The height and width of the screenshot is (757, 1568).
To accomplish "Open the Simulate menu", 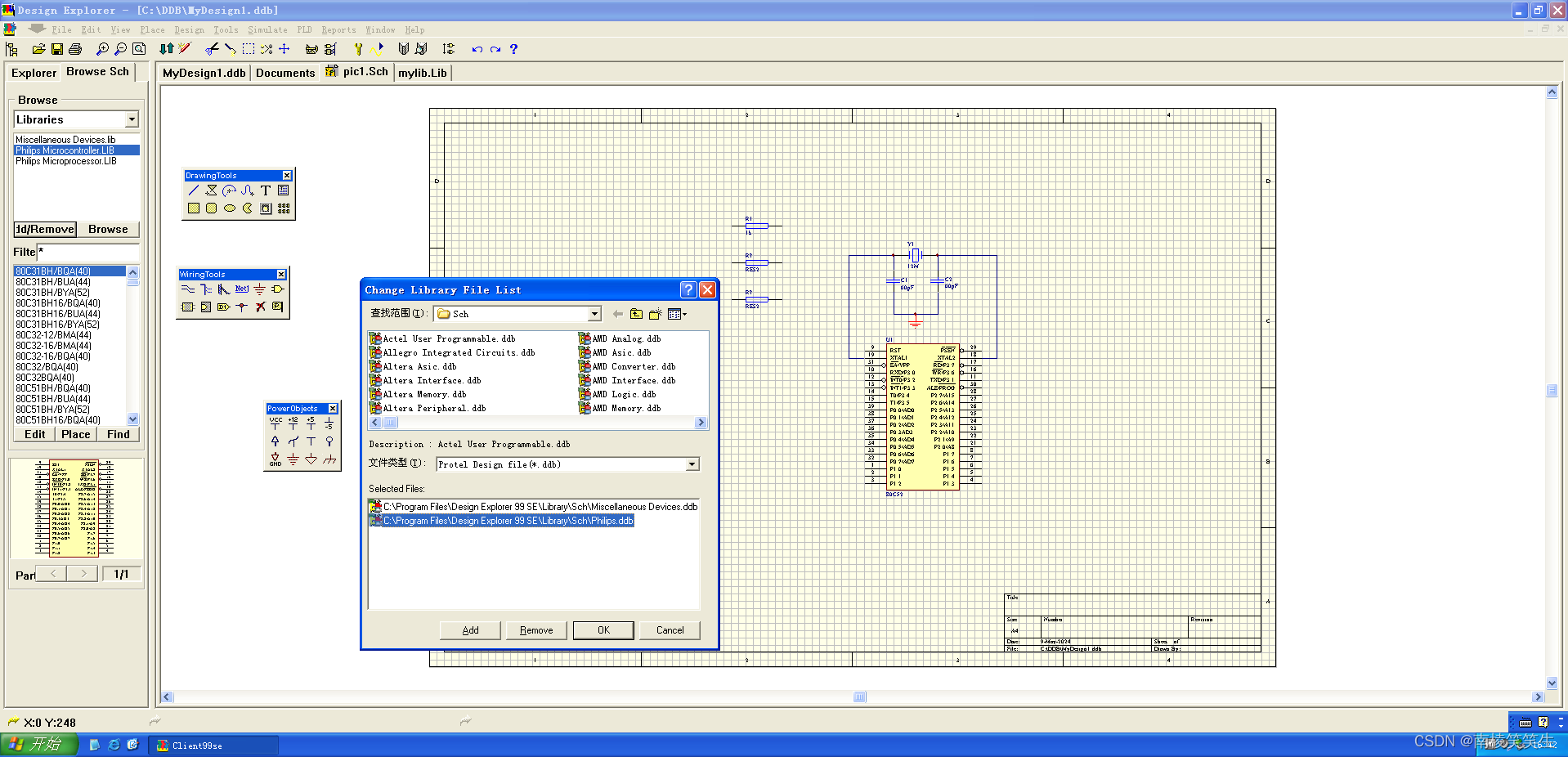I will click(267, 29).
